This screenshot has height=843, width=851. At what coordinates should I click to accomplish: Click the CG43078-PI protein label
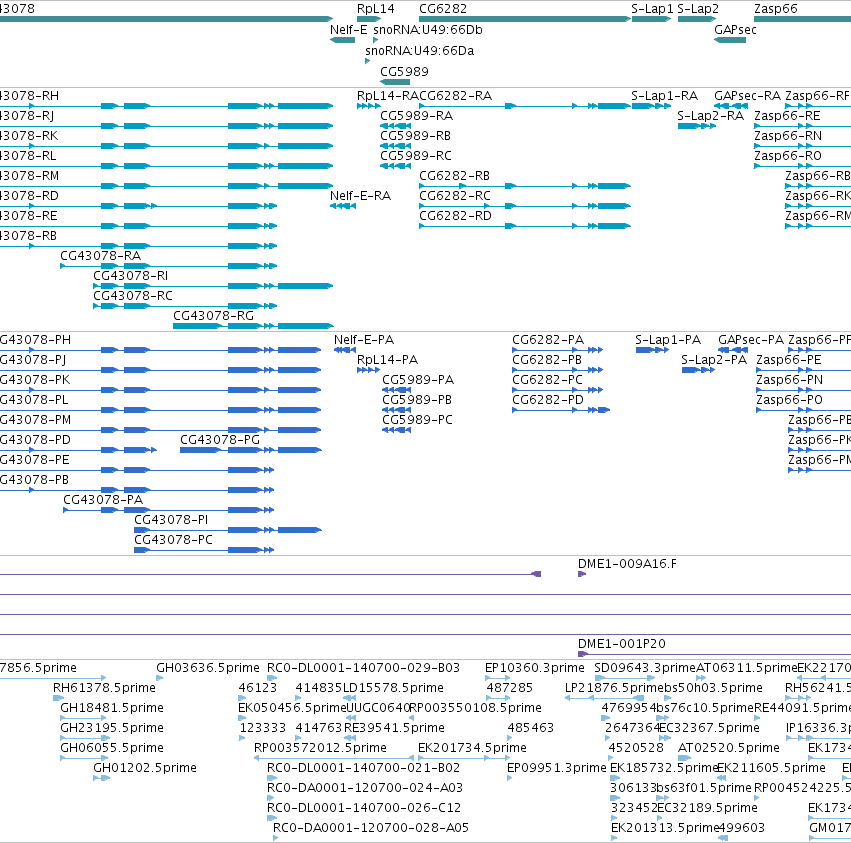171,520
